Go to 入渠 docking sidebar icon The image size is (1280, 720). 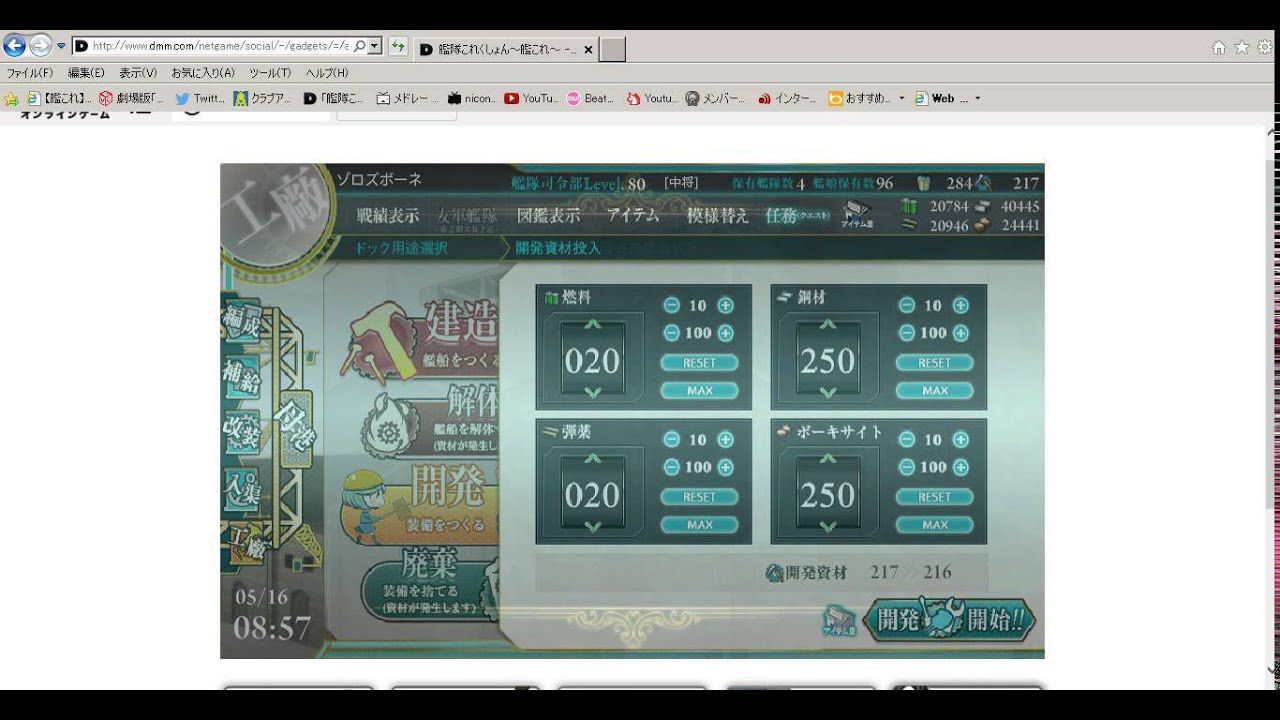[x=240, y=490]
